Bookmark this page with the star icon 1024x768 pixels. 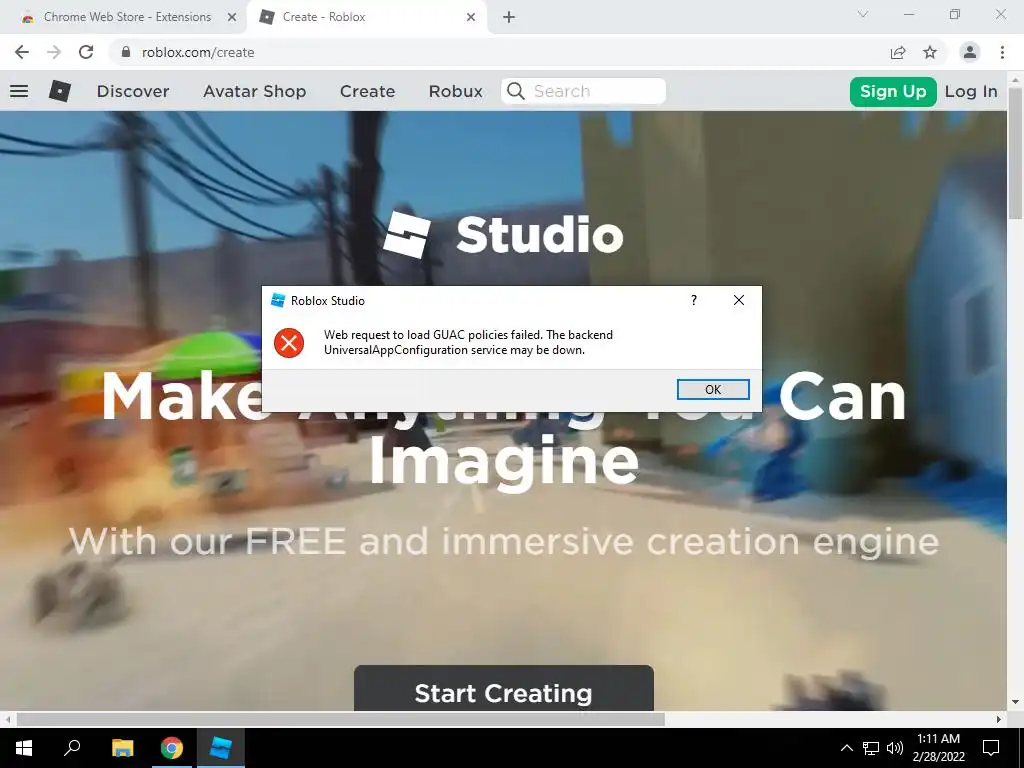click(930, 52)
